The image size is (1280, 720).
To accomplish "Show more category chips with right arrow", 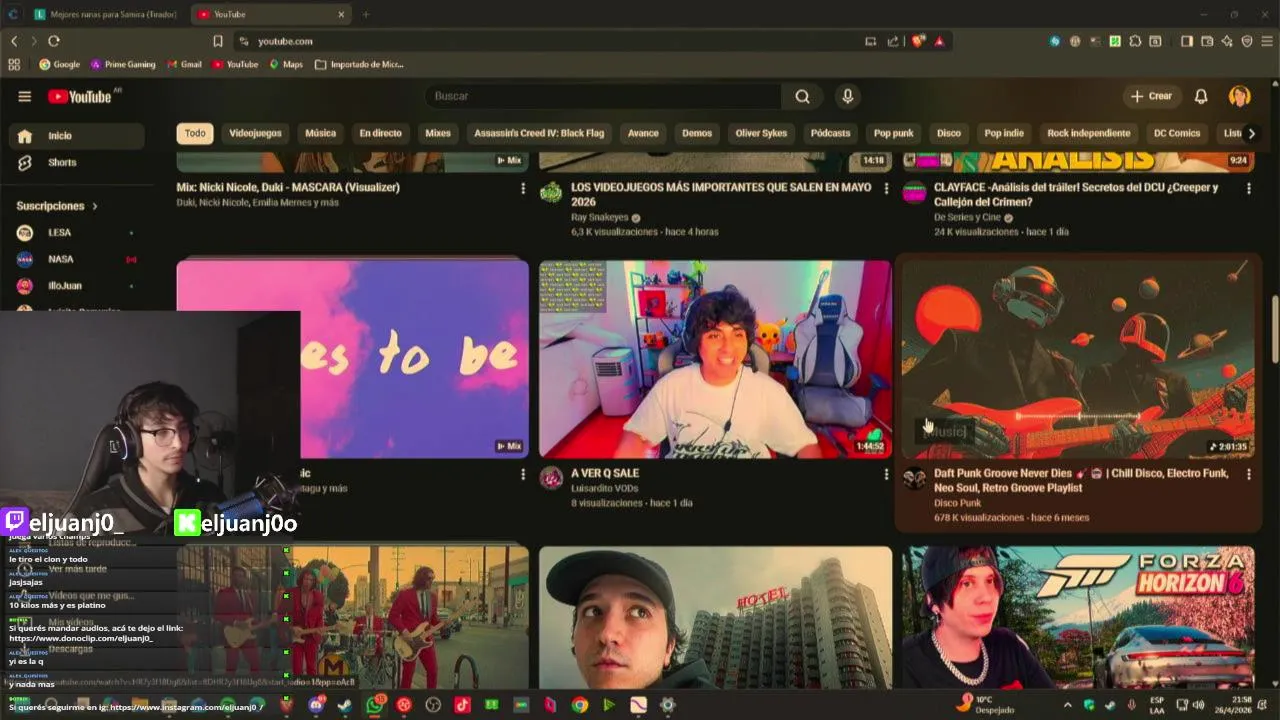I will point(1251,133).
